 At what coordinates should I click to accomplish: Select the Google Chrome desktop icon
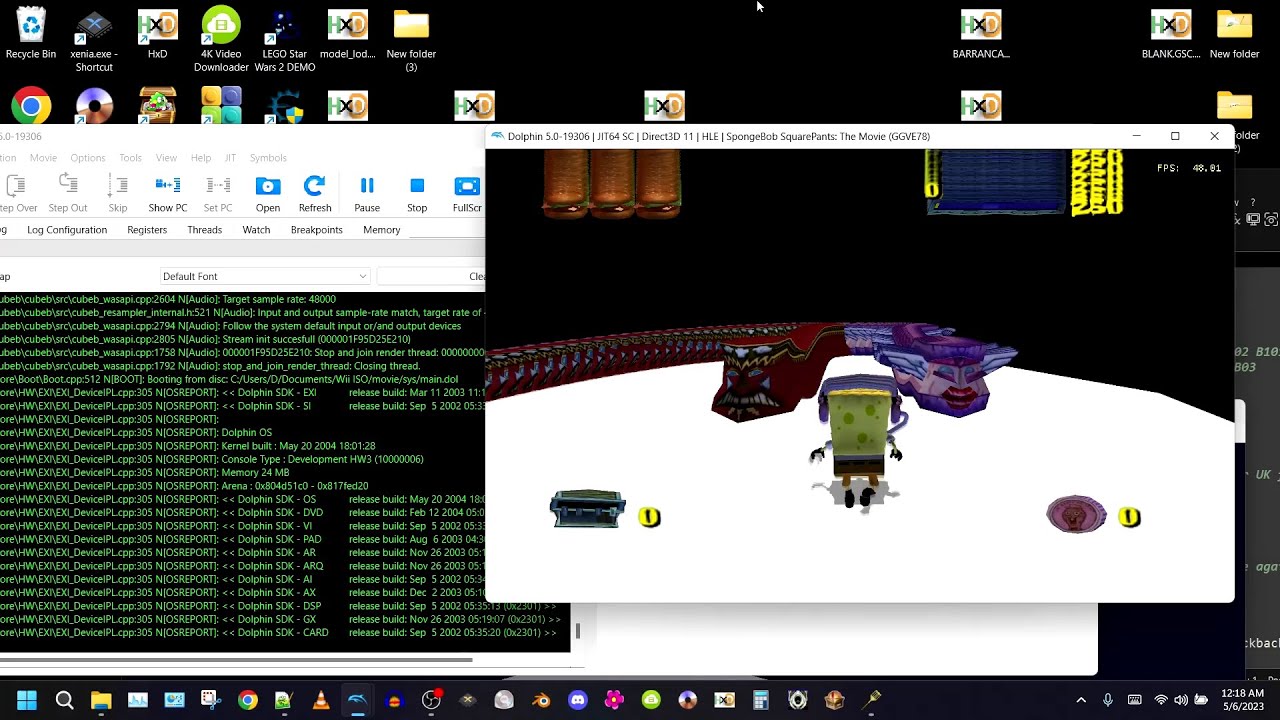coord(31,107)
